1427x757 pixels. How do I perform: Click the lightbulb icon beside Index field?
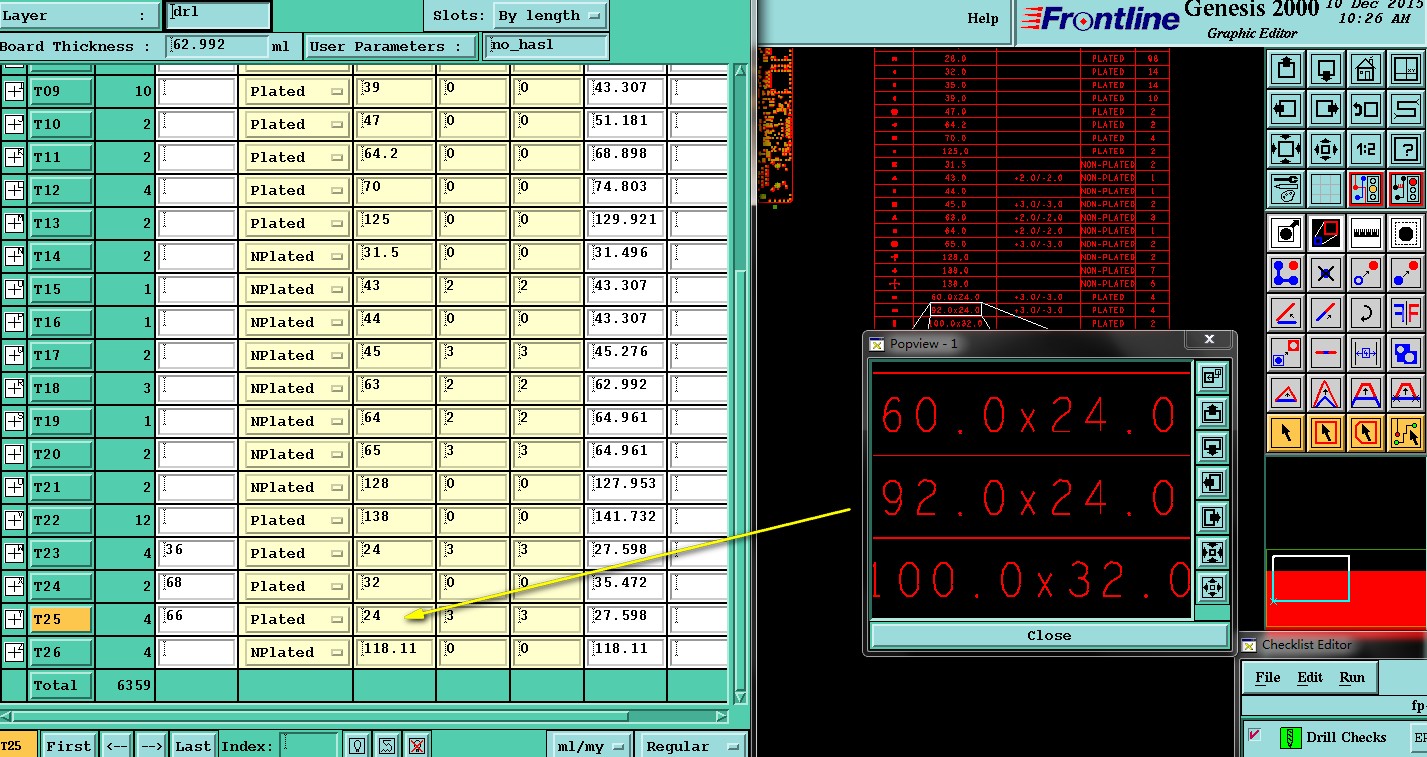coord(357,745)
